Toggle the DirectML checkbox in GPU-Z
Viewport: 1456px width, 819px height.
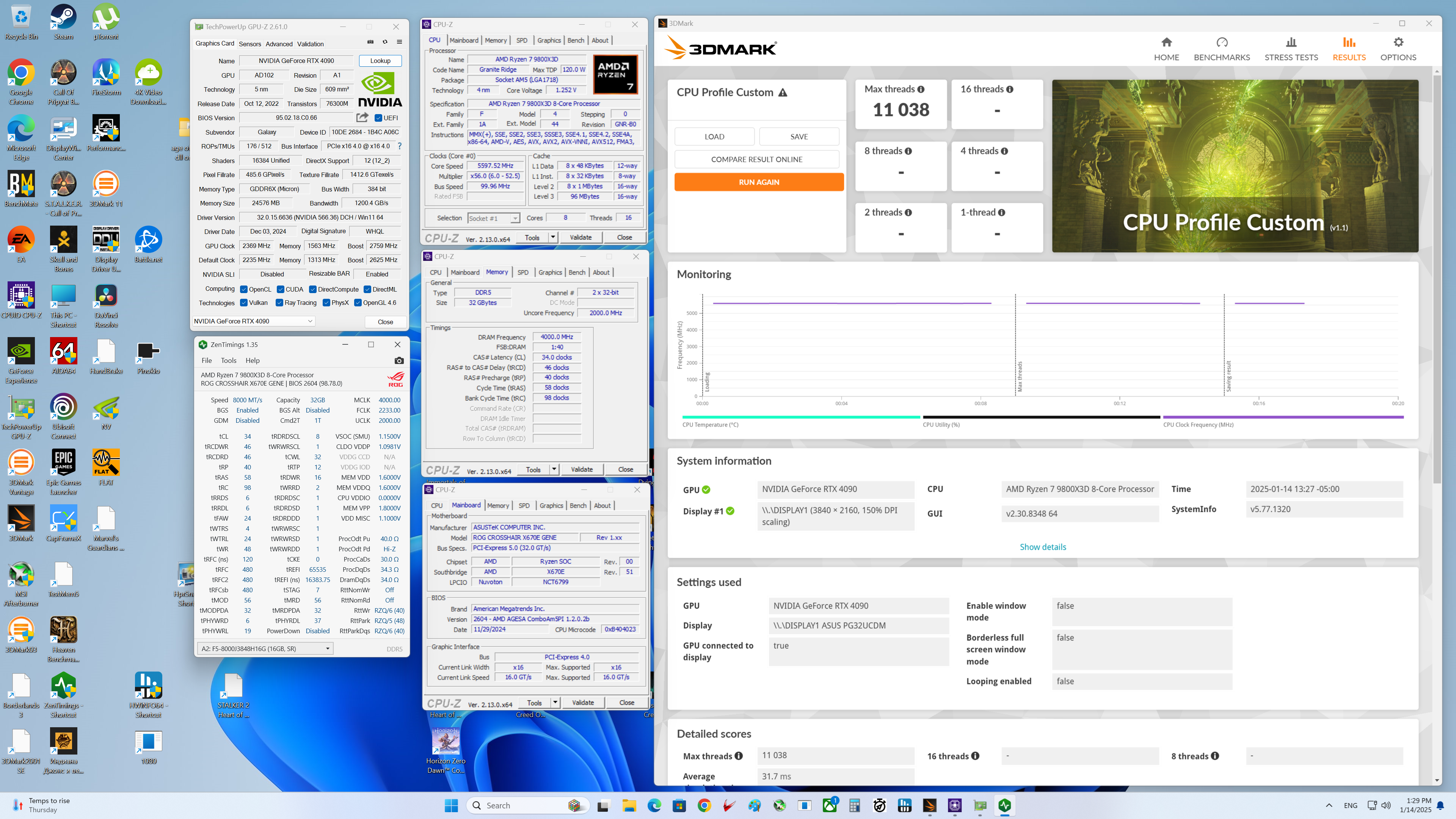pos(367,289)
